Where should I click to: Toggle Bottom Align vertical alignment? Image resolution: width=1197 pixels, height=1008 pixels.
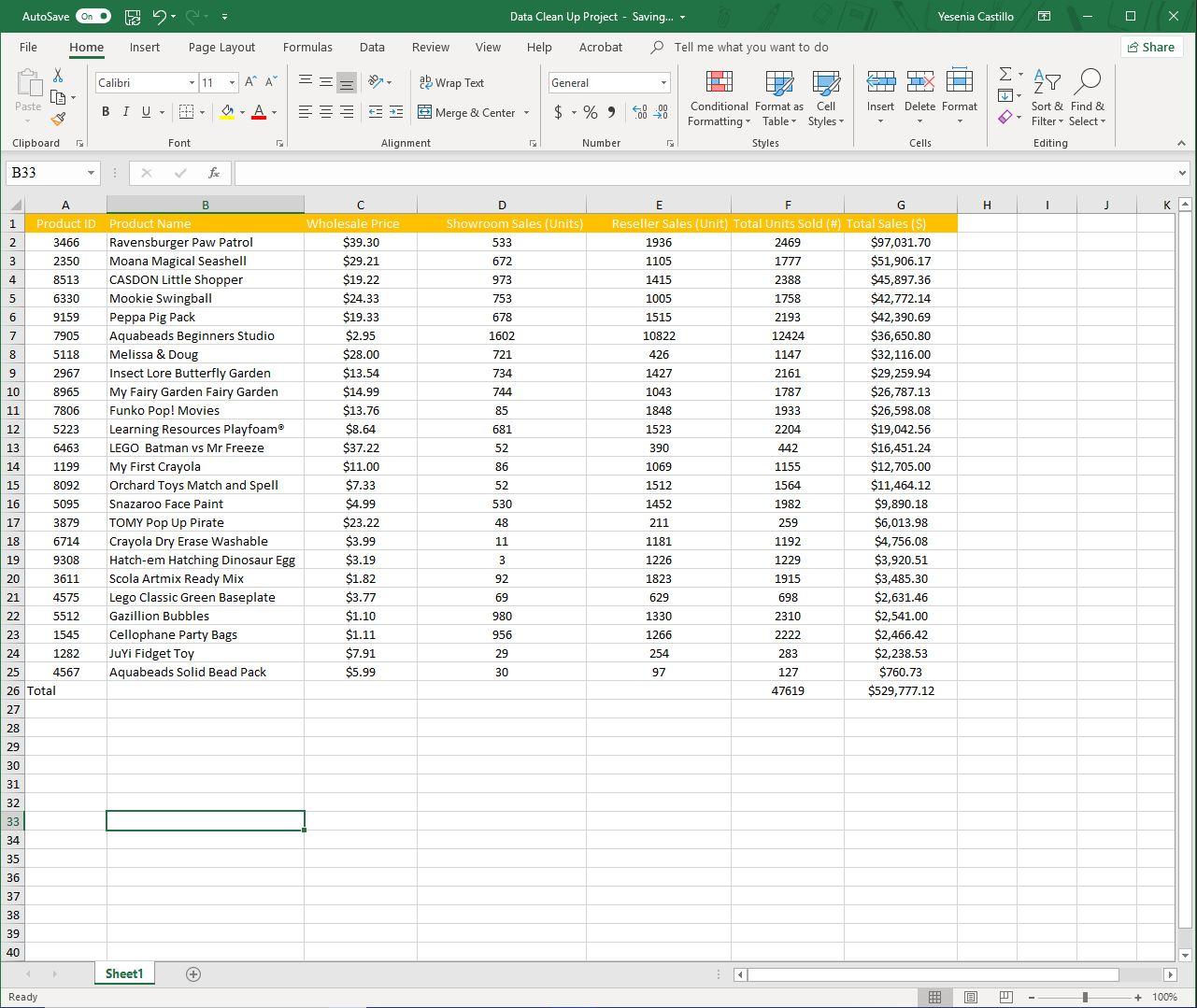pyautogui.click(x=347, y=82)
